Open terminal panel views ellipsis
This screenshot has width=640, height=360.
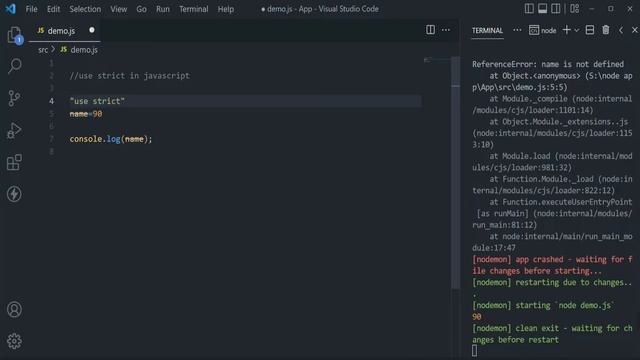pyautogui.click(x=517, y=30)
